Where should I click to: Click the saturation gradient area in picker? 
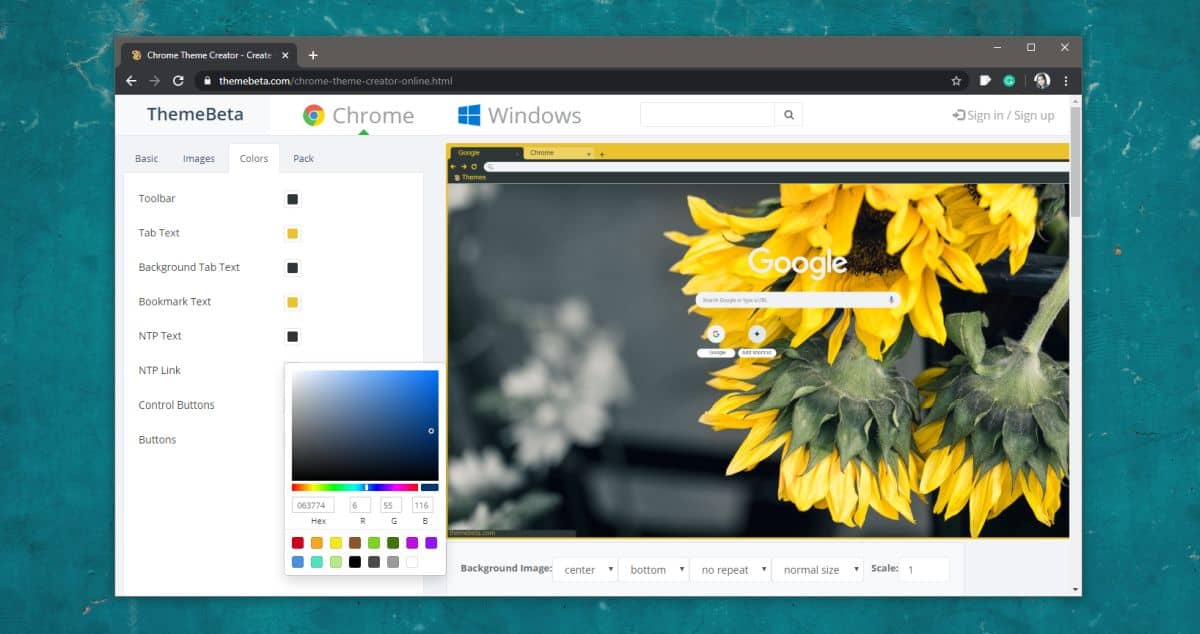[x=365, y=425]
